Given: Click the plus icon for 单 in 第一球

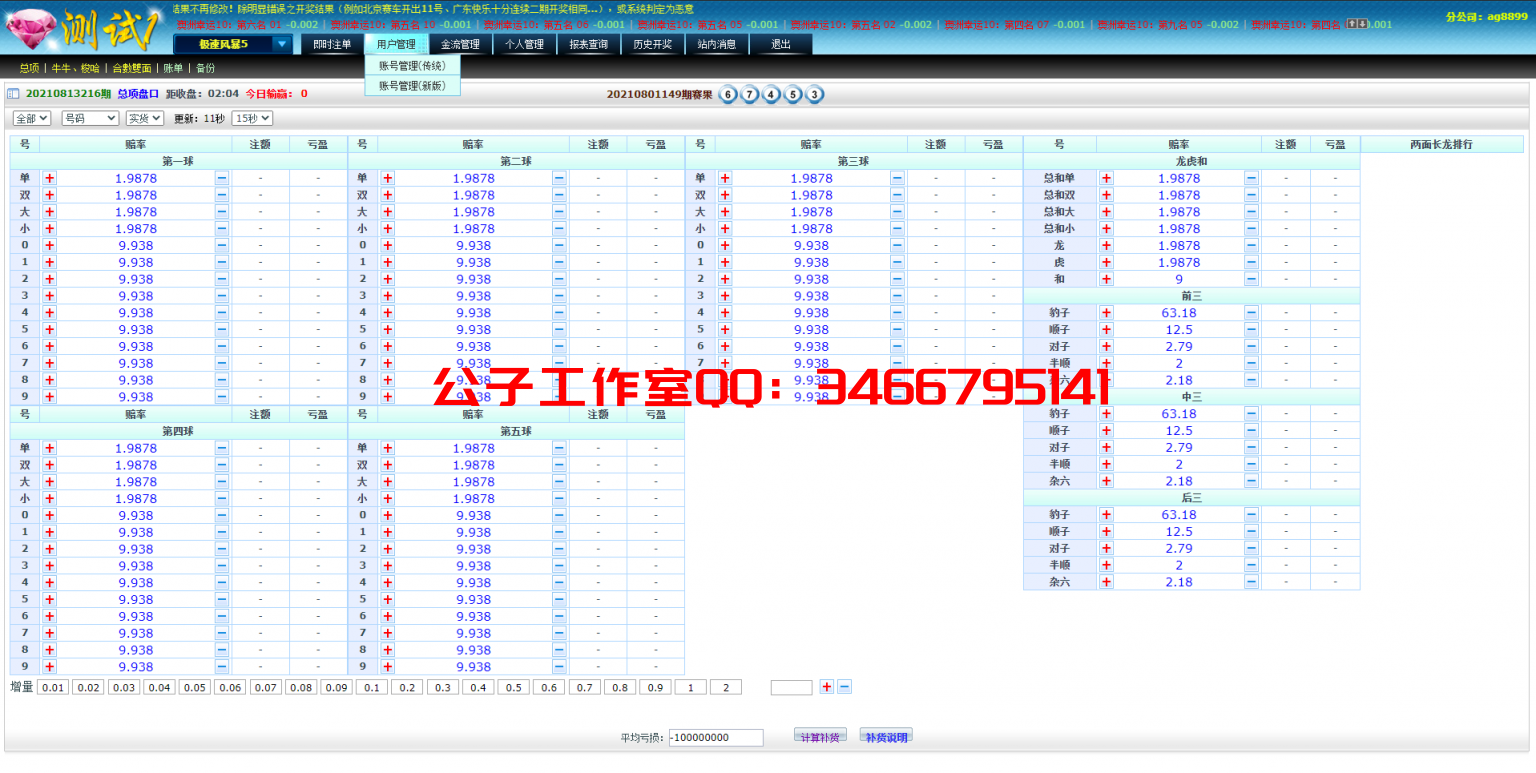Looking at the screenshot, I should pos(49,178).
